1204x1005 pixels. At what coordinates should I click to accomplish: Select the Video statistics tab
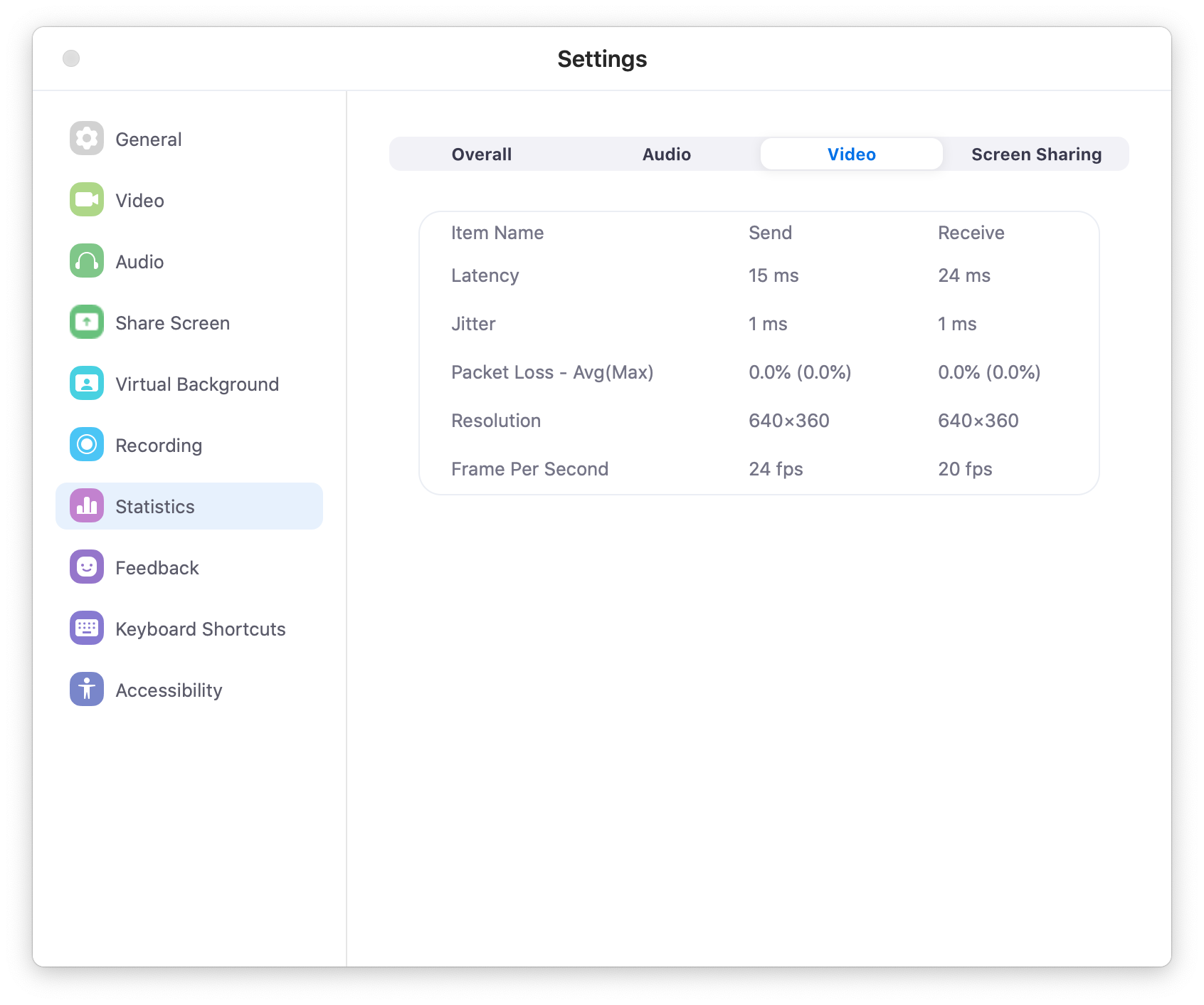pos(852,154)
